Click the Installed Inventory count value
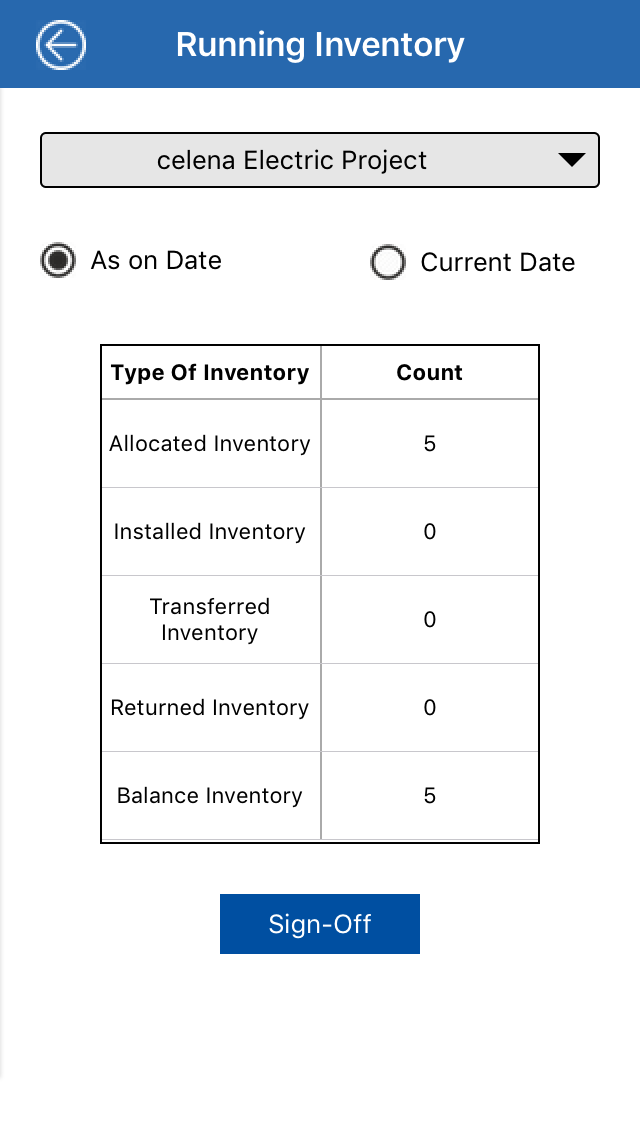640x1136 pixels. 430,532
